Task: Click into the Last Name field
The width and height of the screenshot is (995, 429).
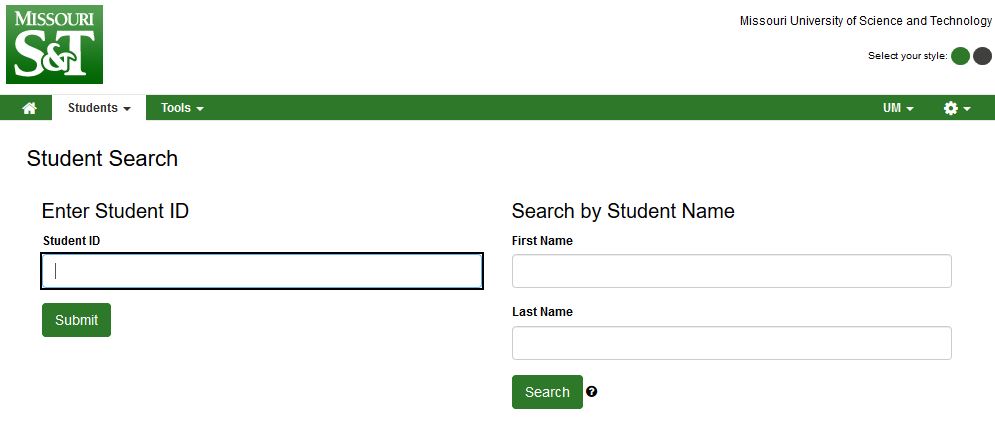Action: 732,343
